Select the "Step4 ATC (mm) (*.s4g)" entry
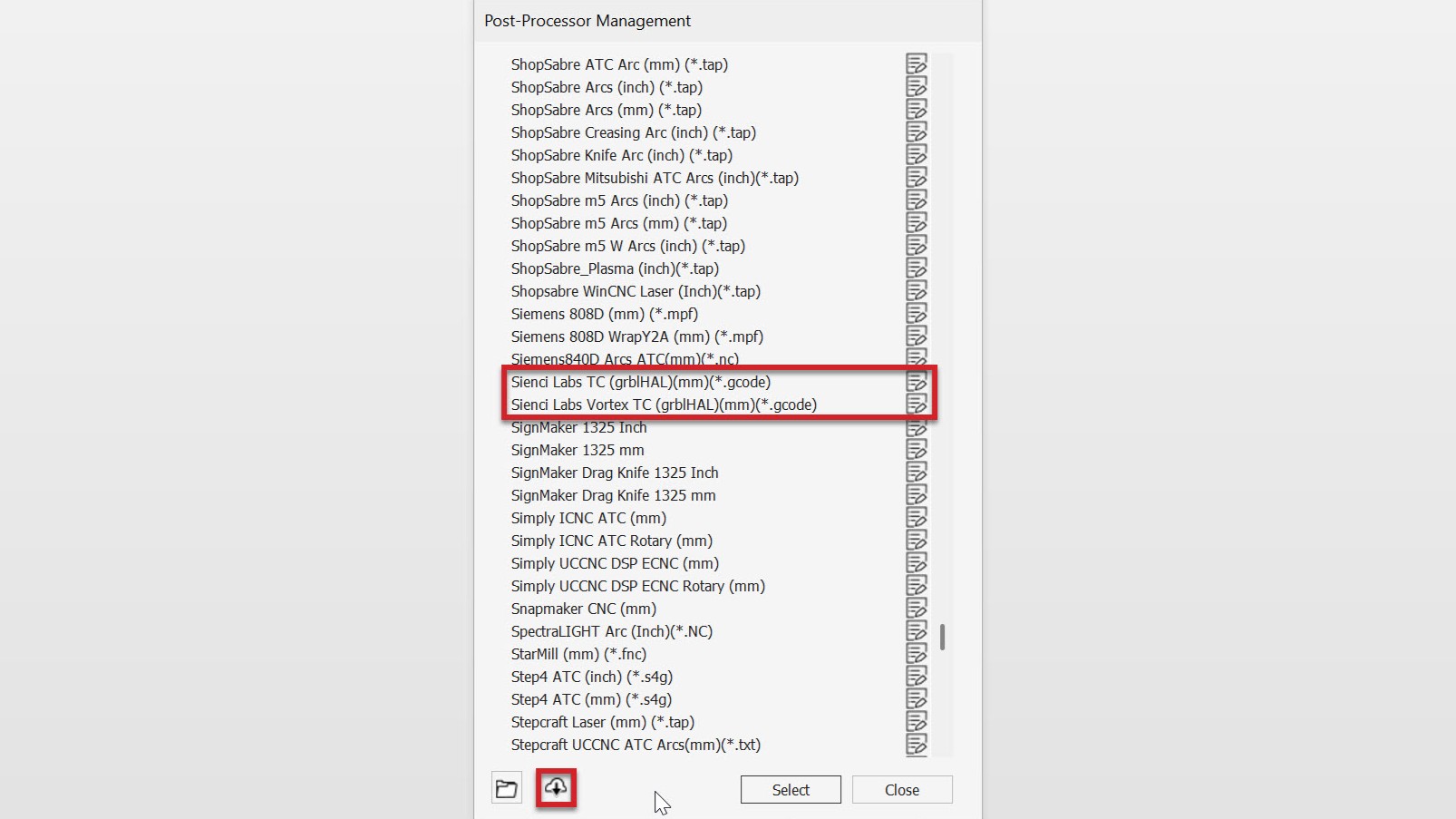Screen dimensions: 1456x819 click(x=591, y=699)
